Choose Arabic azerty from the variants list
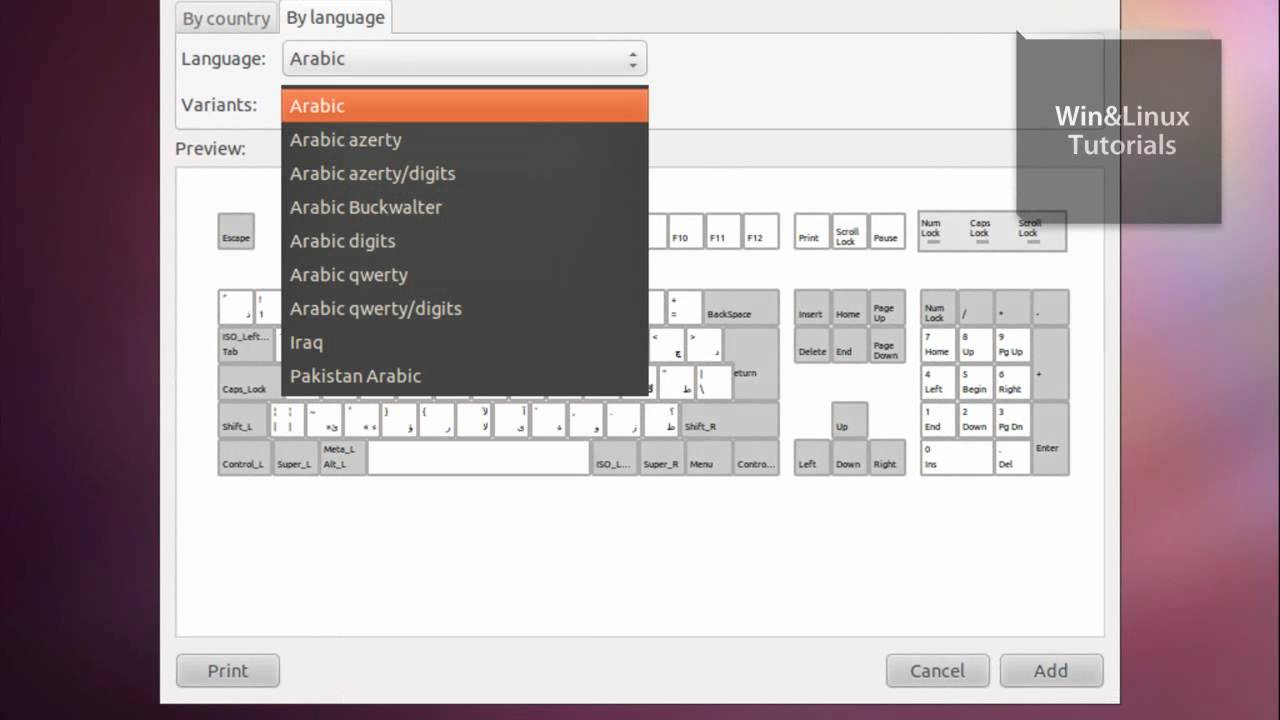 (465, 139)
